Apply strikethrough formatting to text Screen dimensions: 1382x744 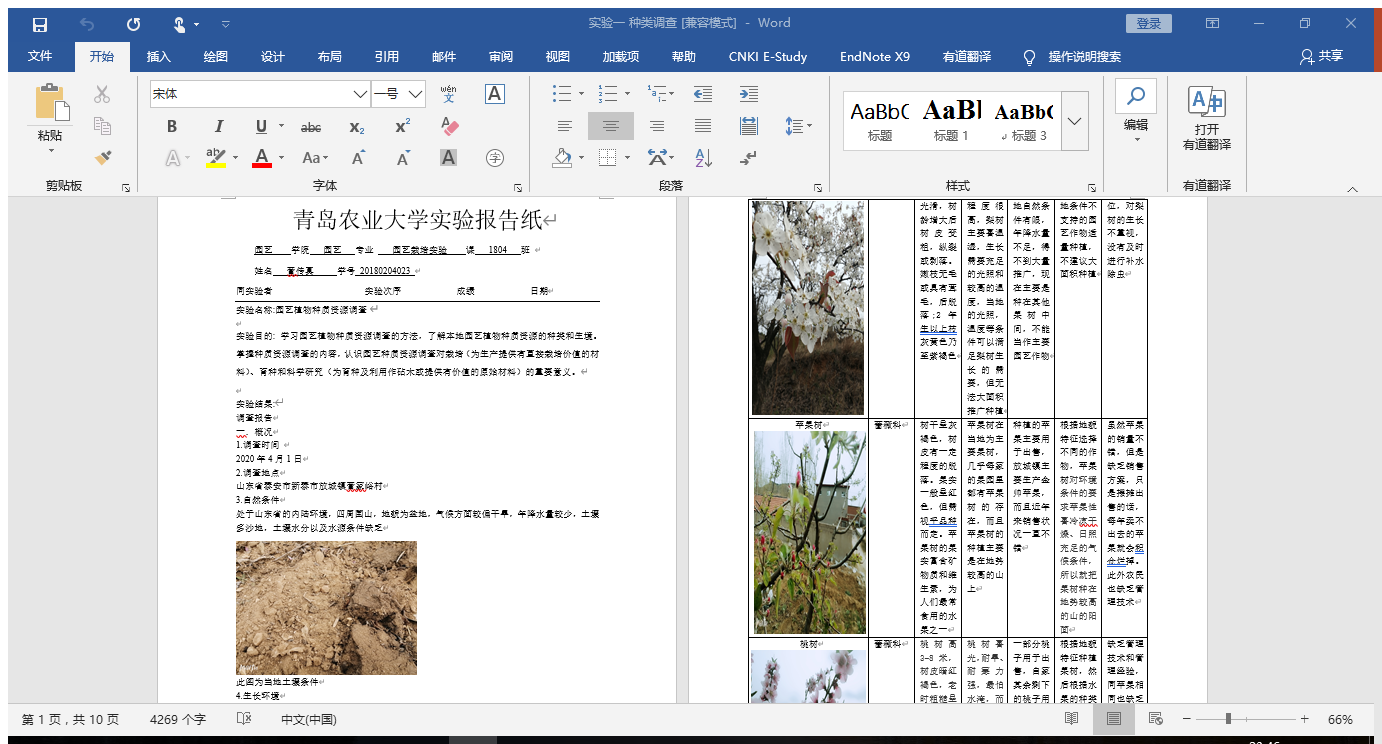[311, 127]
